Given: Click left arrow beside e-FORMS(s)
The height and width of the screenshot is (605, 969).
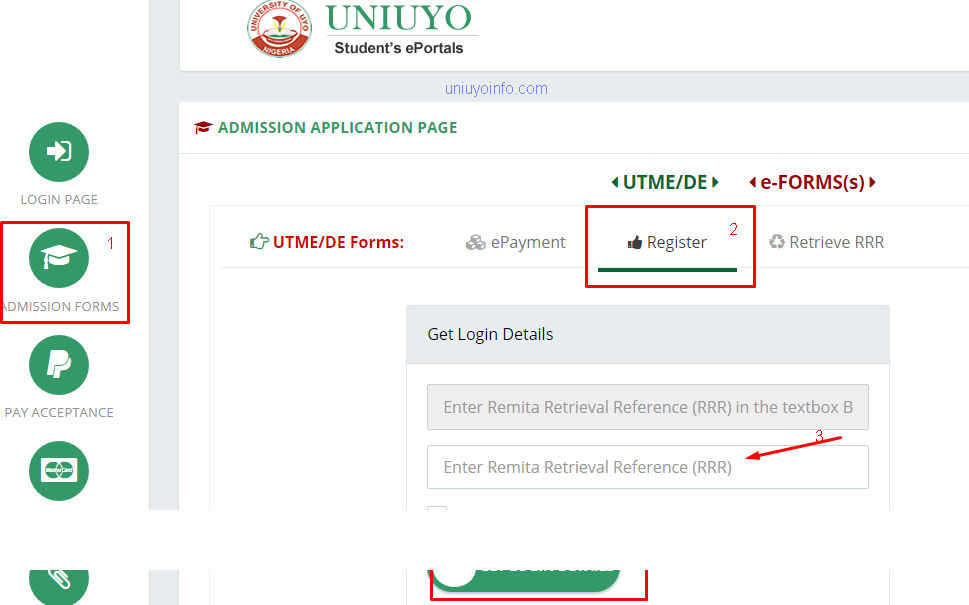Looking at the screenshot, I should point(753,182).
